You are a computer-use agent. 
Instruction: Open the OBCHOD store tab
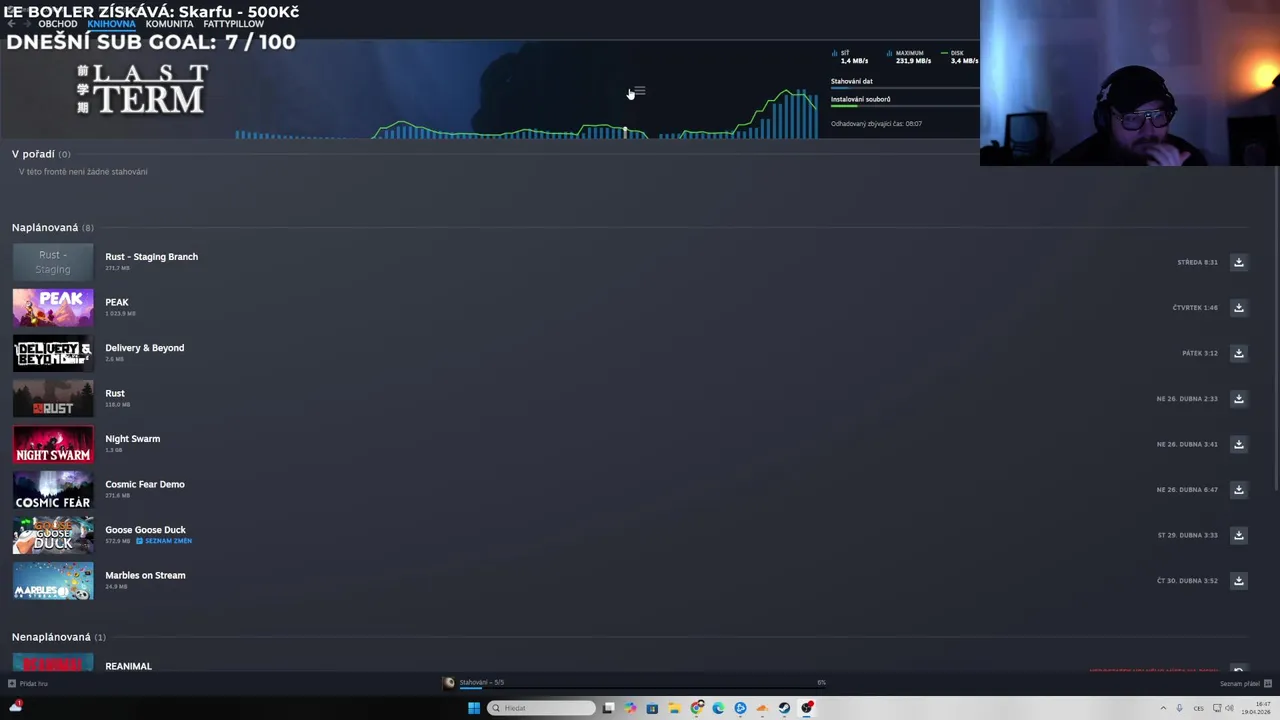click(x=57, y=24)
